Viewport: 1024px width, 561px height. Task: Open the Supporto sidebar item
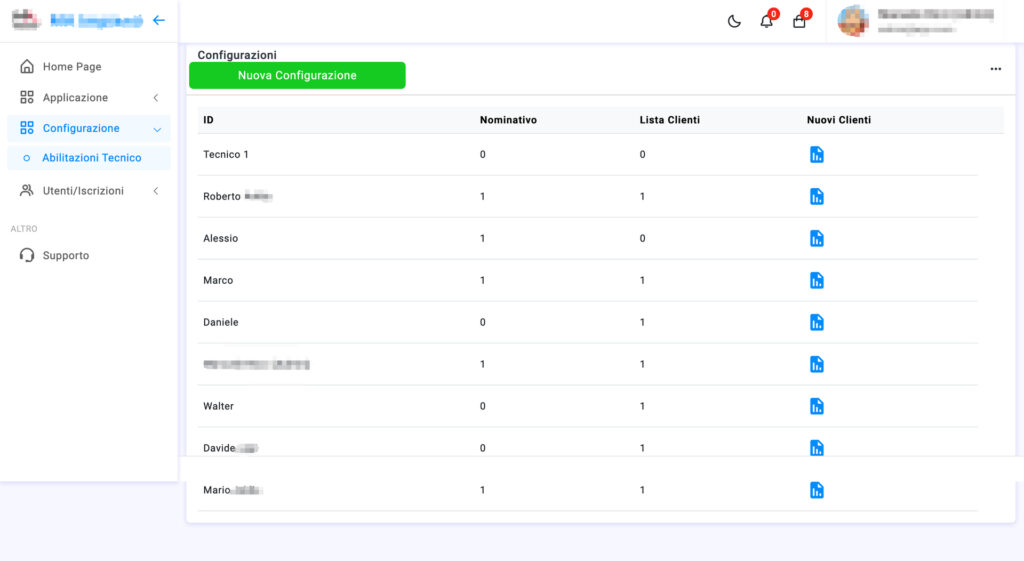pos(65,256)
